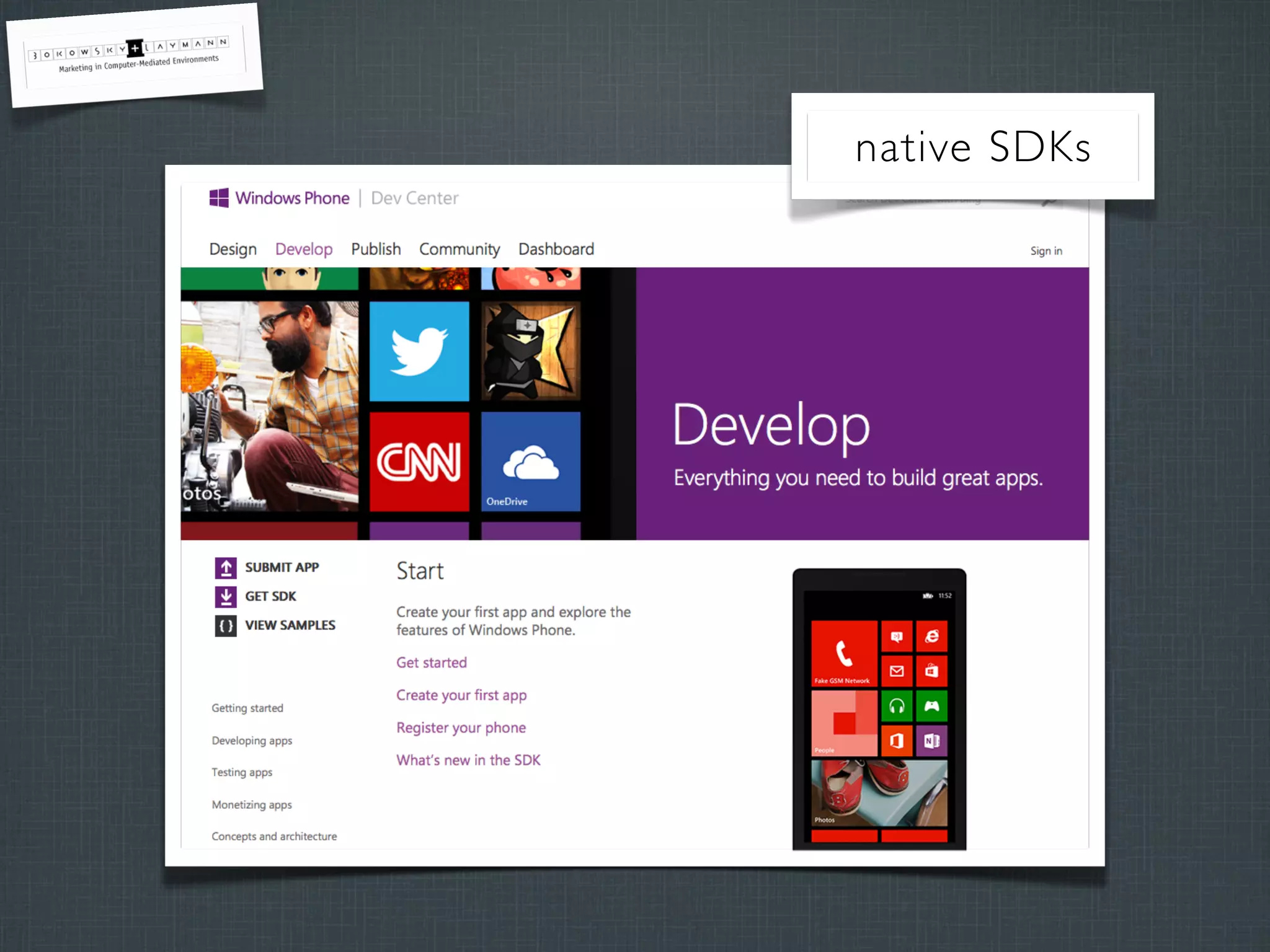The image size is (1270, 952).
Task: Open Developing apps in sidebar
Action: [x=252, y=741]
